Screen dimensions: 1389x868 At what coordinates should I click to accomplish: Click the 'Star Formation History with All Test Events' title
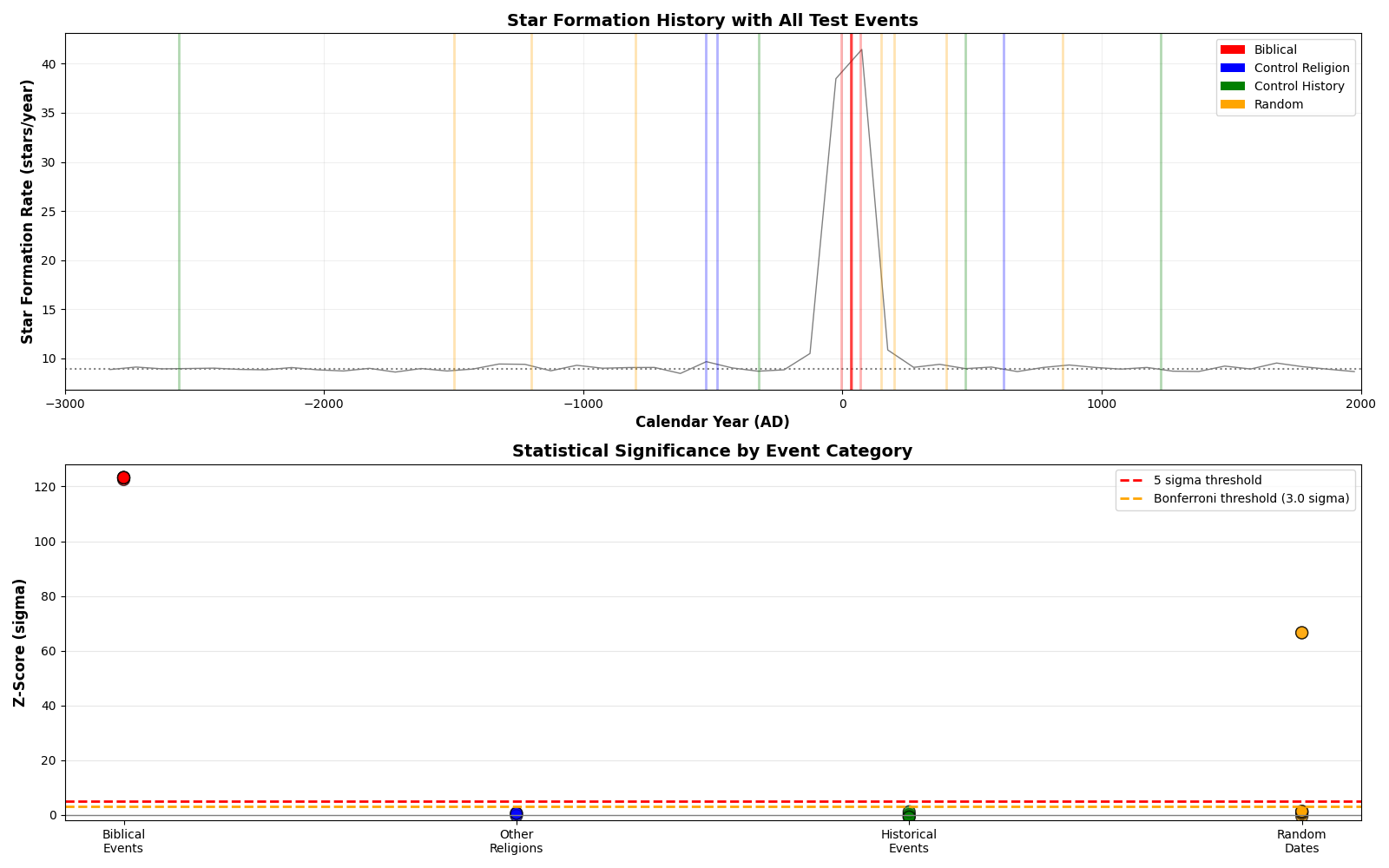click(x=712, y=21)
